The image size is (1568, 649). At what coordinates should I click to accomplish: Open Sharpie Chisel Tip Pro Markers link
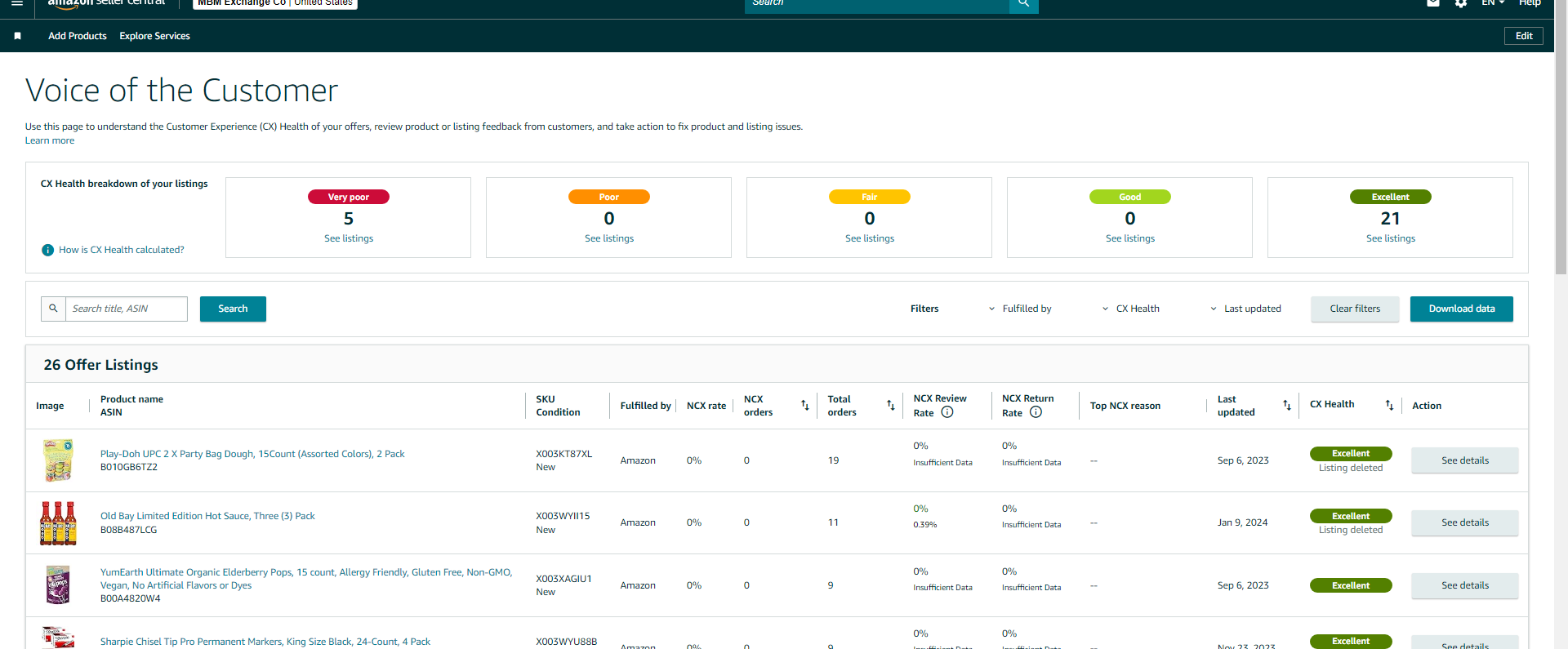265,642
